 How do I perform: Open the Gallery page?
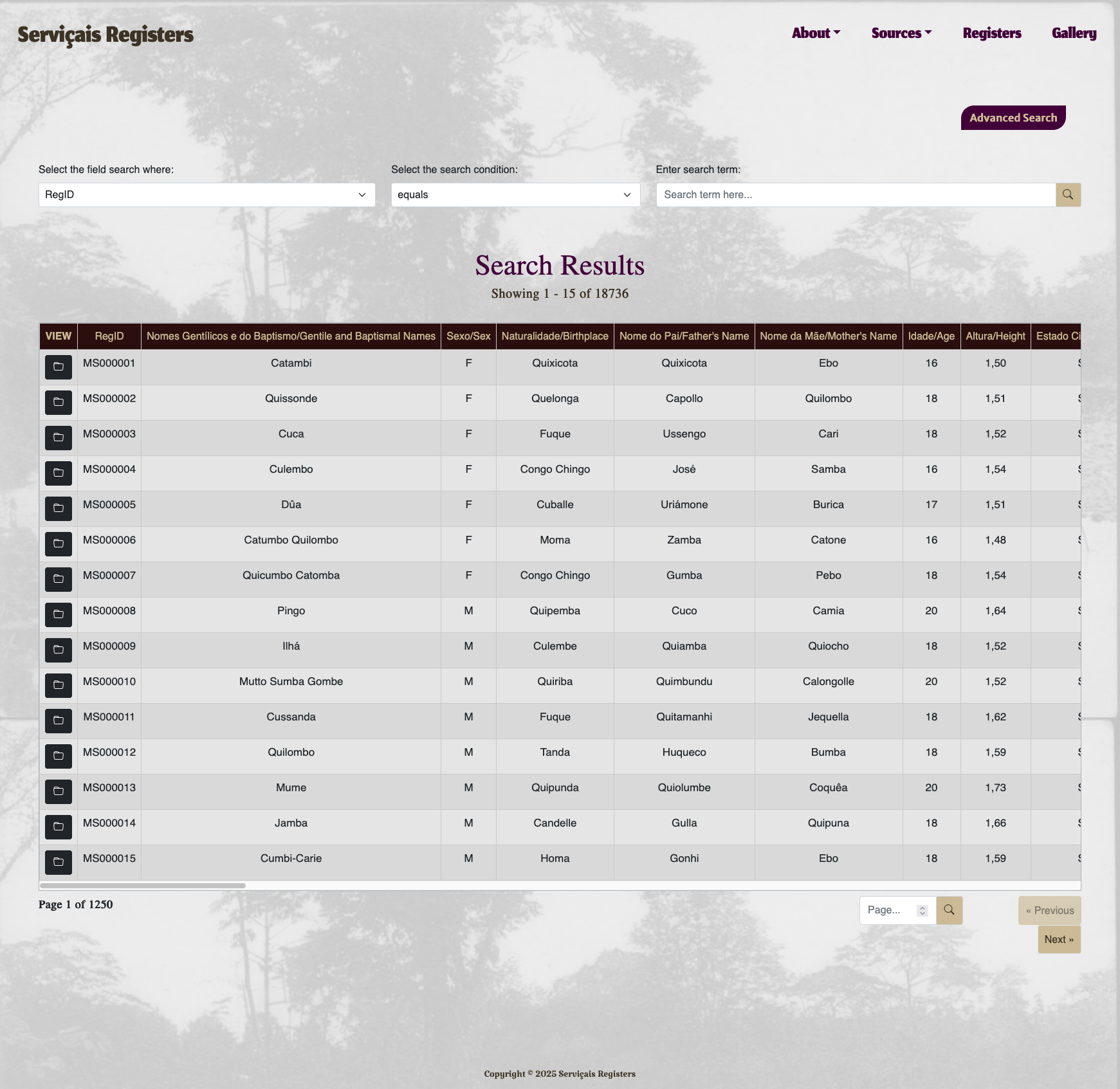tap(1074, 33)
